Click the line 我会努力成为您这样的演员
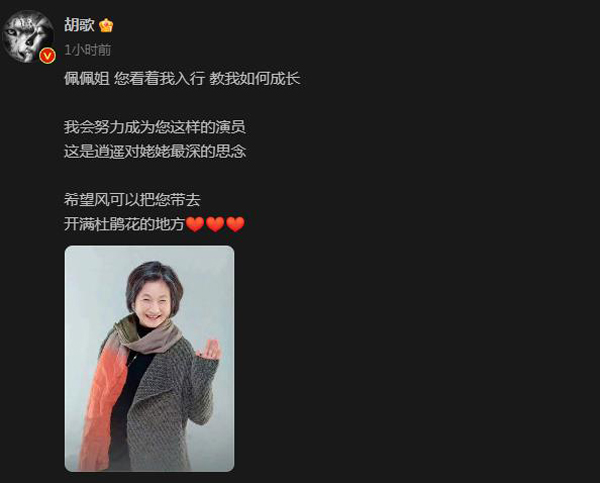Image resolution: width=600 pixels, height=483 pixels. [x=155, y=127]
